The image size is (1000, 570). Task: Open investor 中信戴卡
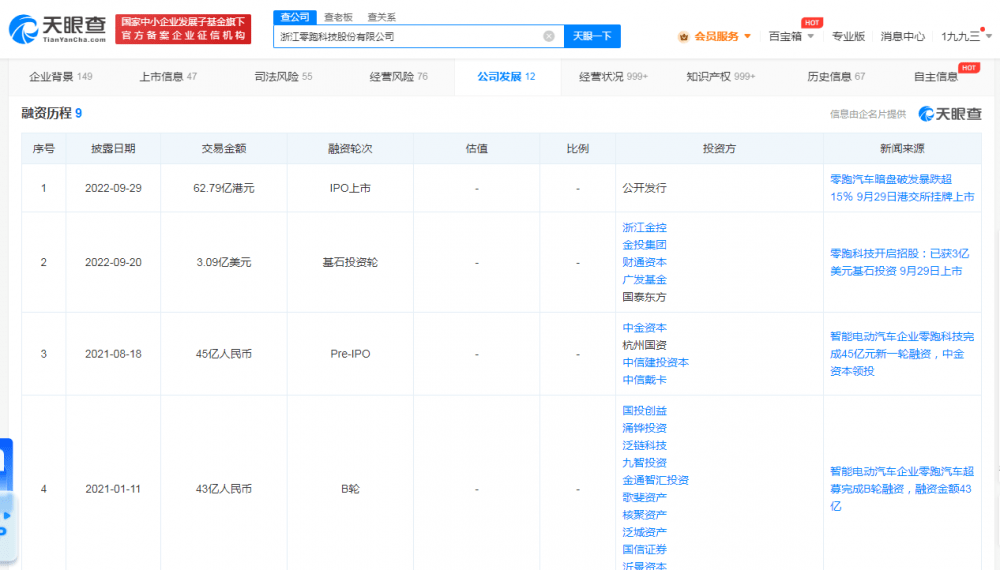coord(644,379)
